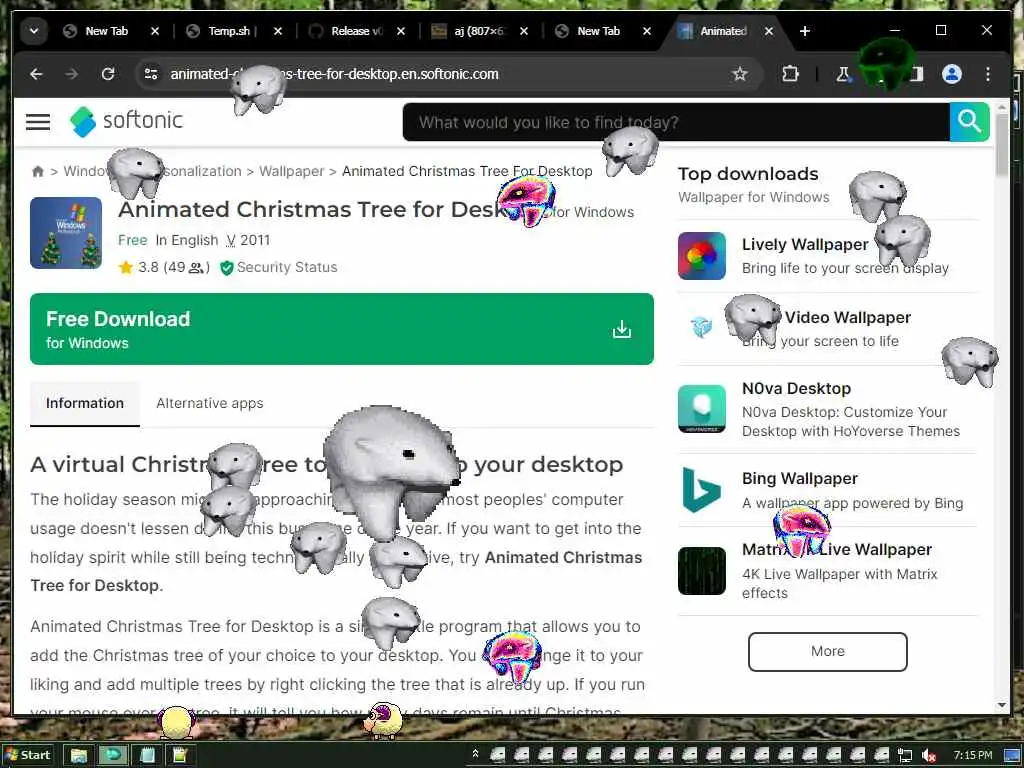Close the Temp.sh tab
This screenshot has width=1024, height=768.
coord(278,31)
